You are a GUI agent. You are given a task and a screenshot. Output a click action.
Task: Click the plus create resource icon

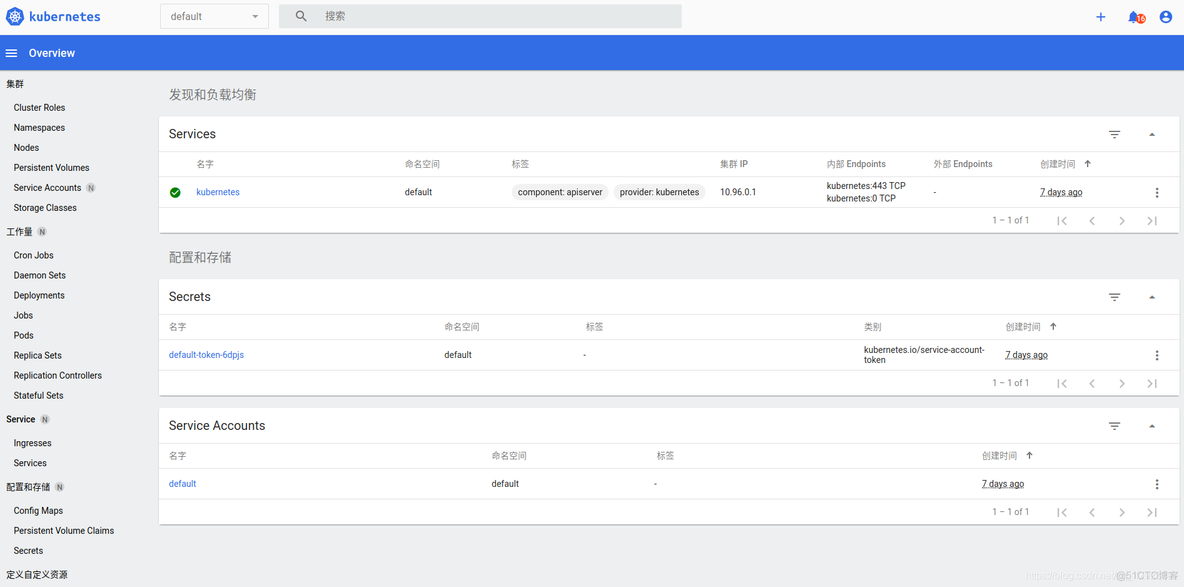1100,17
